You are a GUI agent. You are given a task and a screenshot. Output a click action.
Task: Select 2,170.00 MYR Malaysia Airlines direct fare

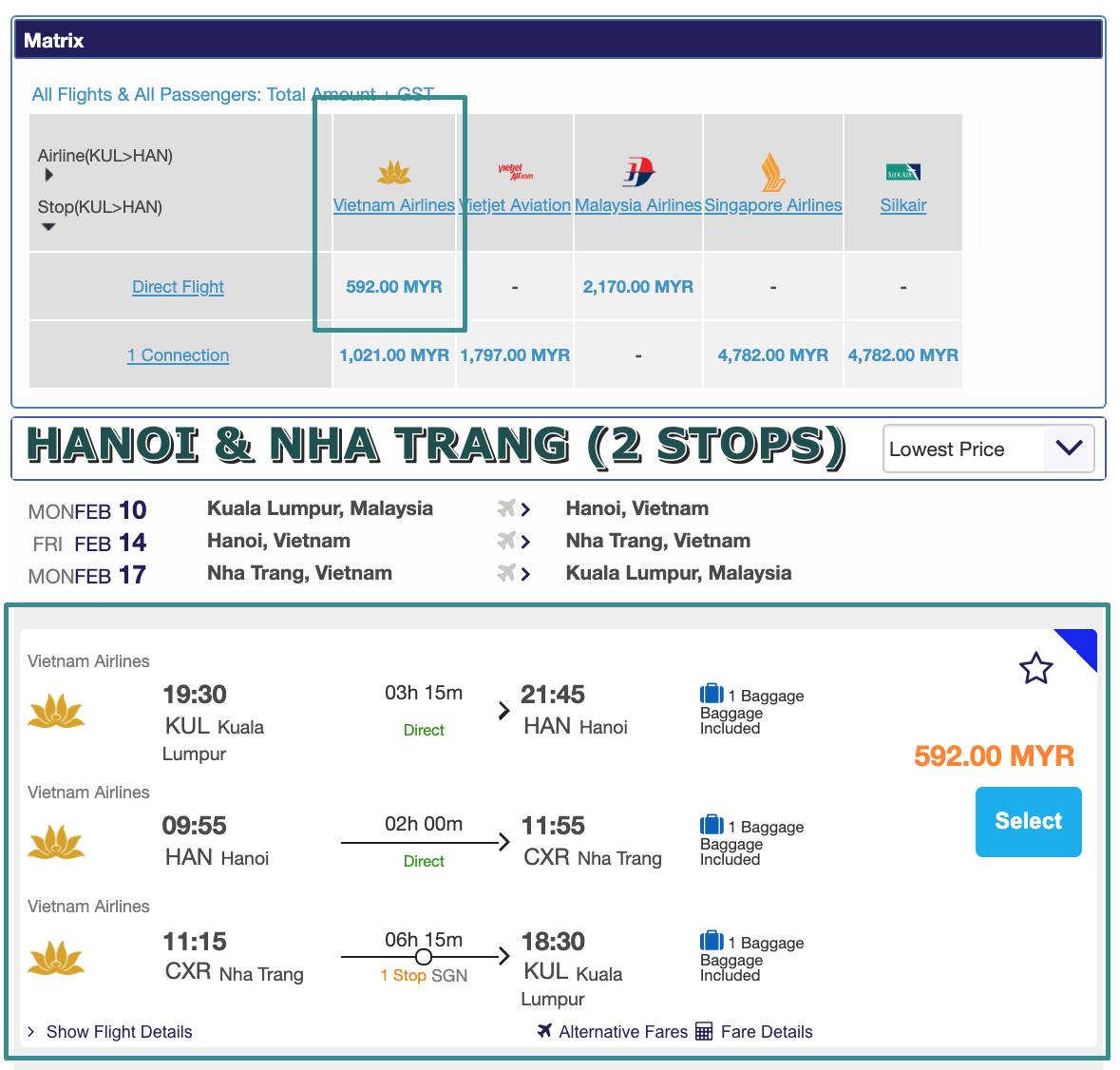(x=637, y=286)
